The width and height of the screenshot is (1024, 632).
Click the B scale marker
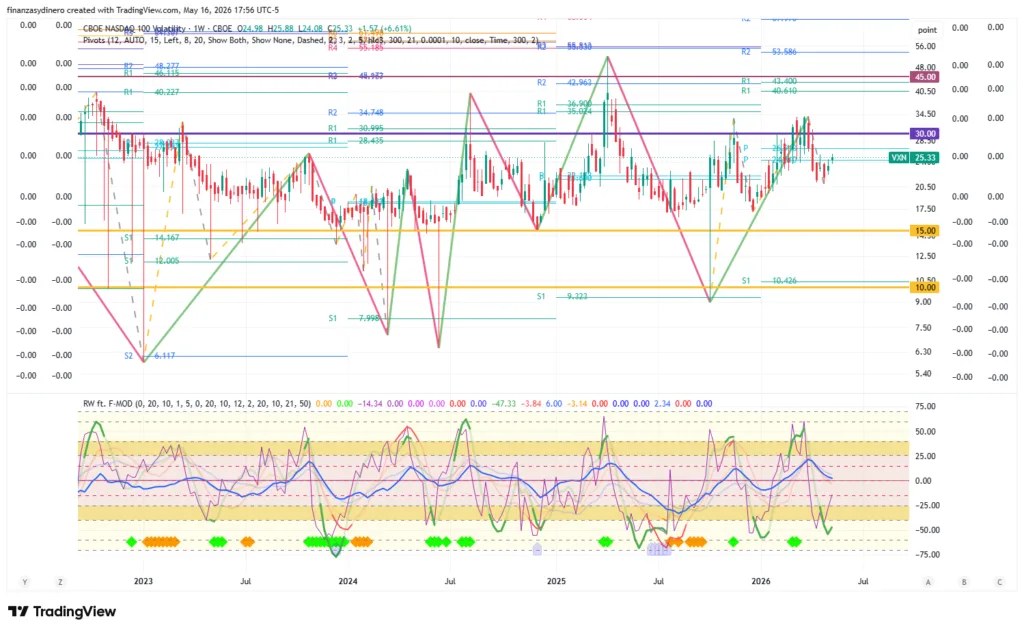(x=964, y=582)
